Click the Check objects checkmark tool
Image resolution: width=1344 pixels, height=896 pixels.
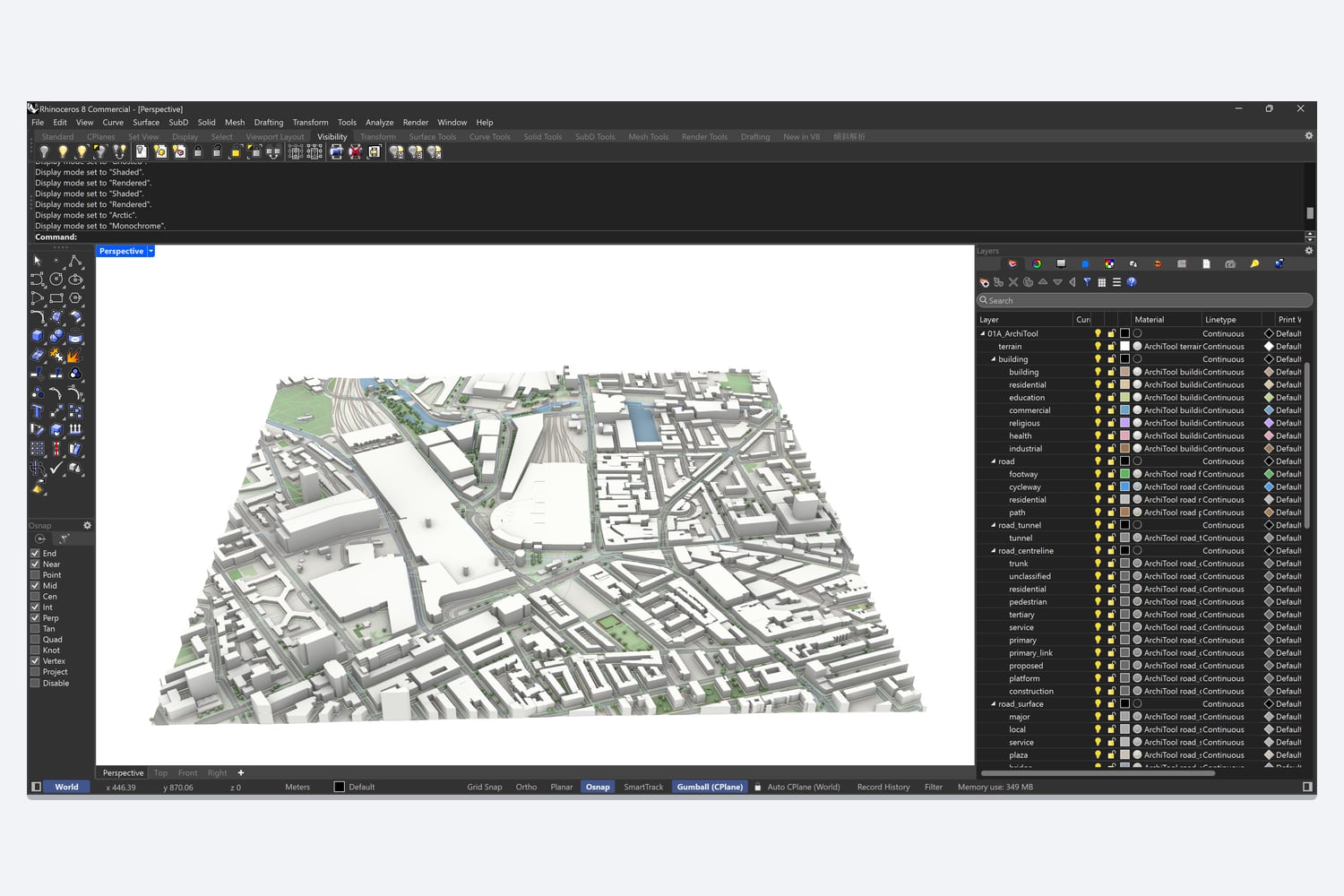pos(56,468)
